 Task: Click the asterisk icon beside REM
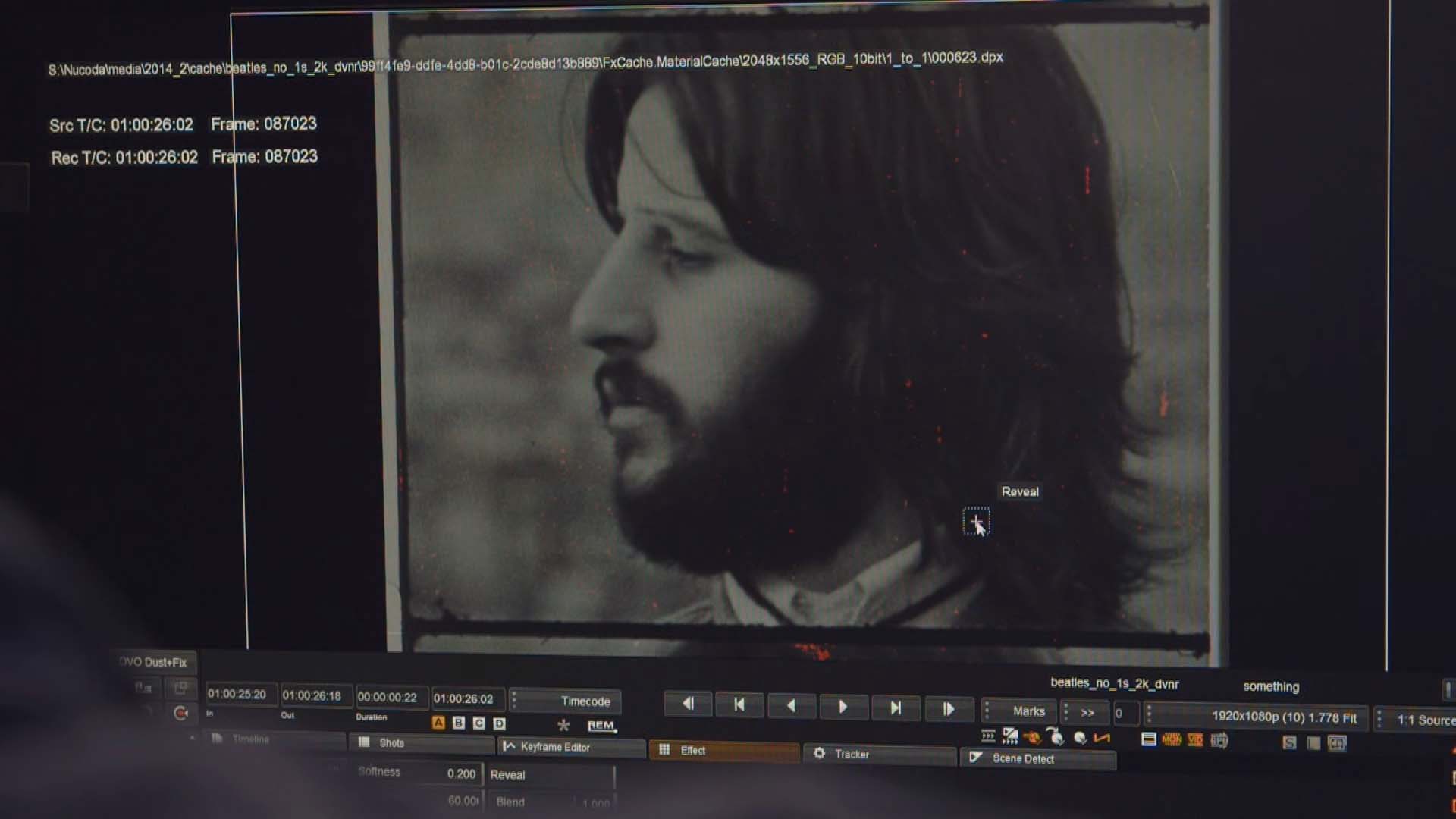pos(563,725)
